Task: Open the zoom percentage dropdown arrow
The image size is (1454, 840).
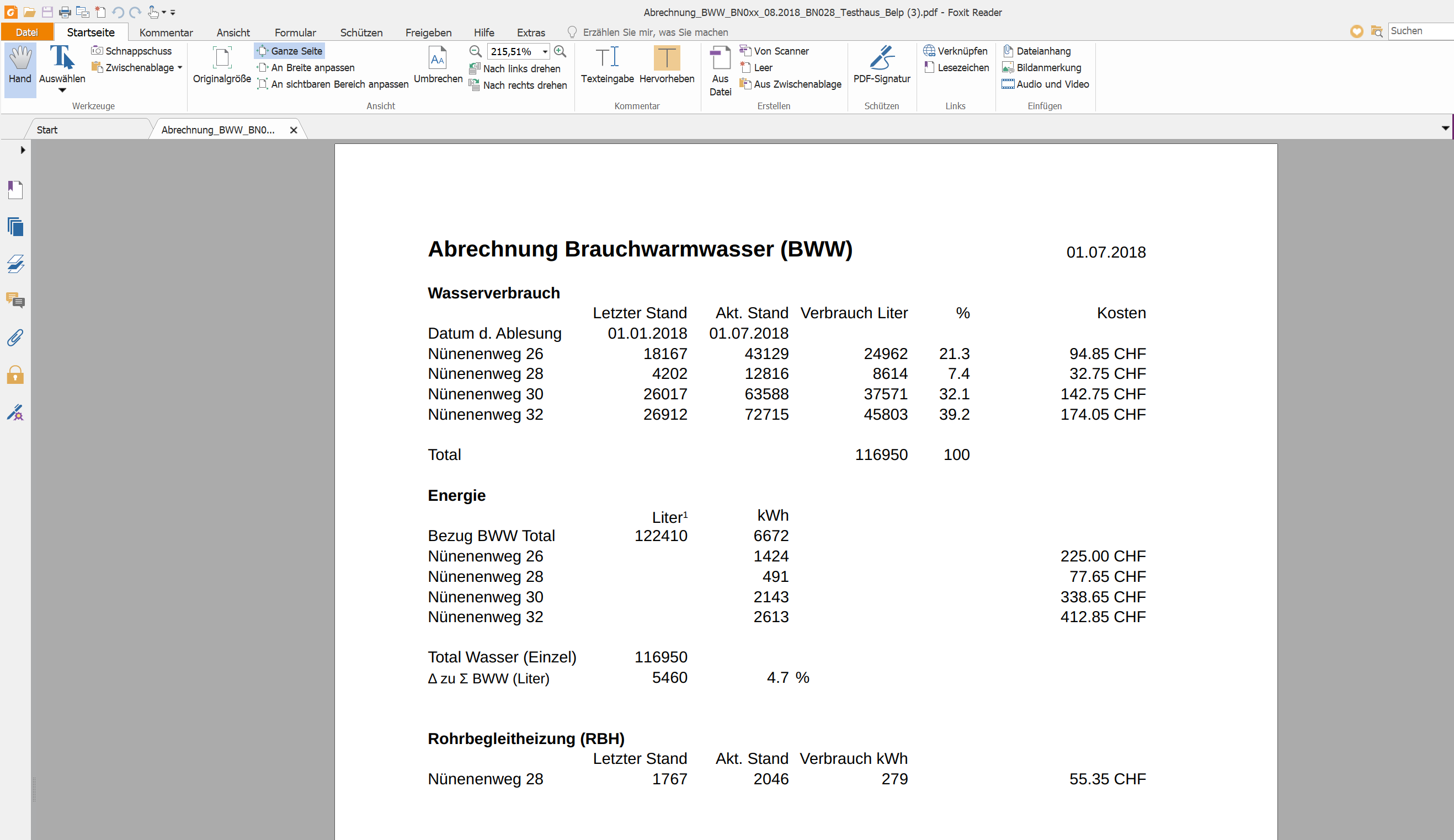Action: pyautogui.click(x=545, y=51)
